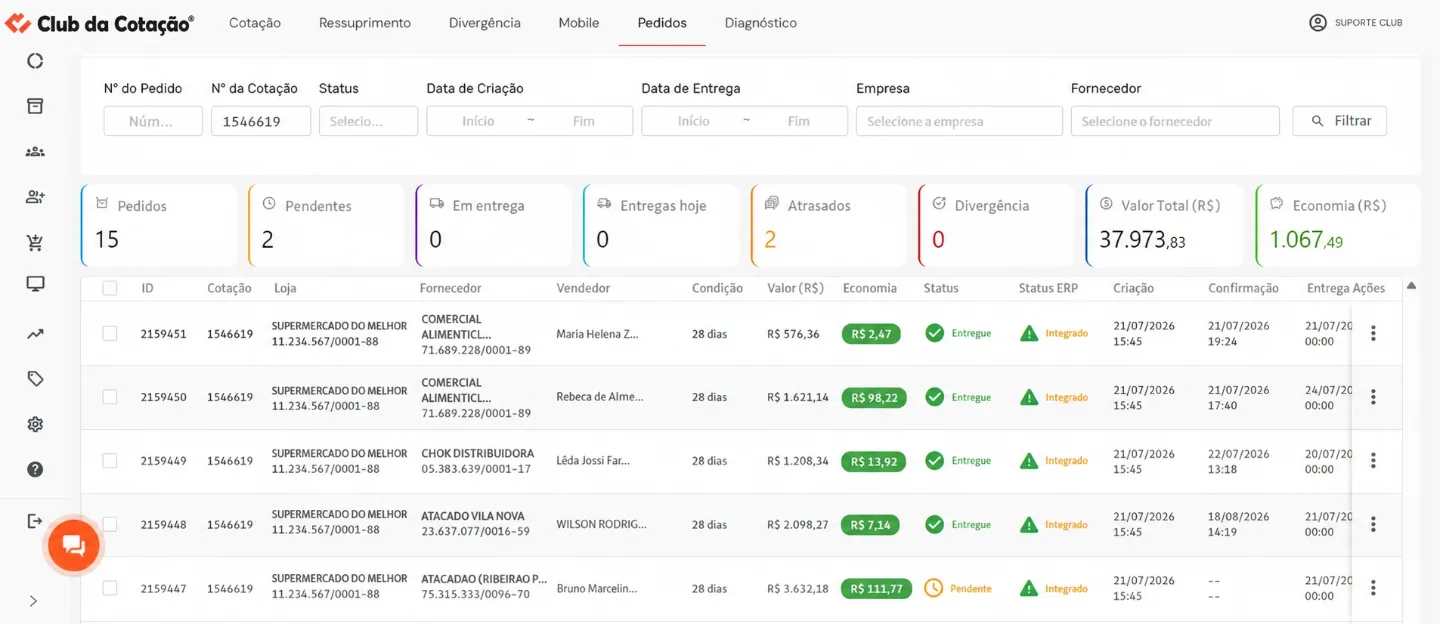The height and width of the screenshot is (624, 1440).
Task: Click the help question mark icon
Action: click(35, 469)
